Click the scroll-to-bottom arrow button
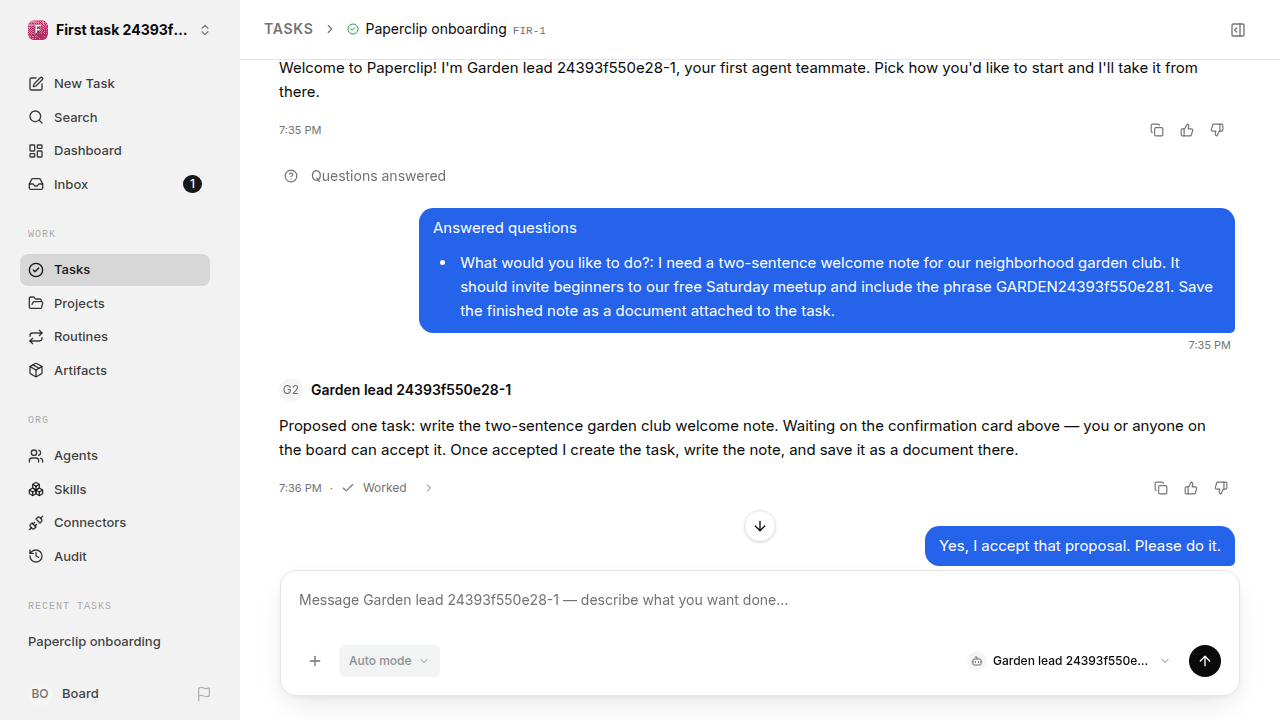 point(760,526)
